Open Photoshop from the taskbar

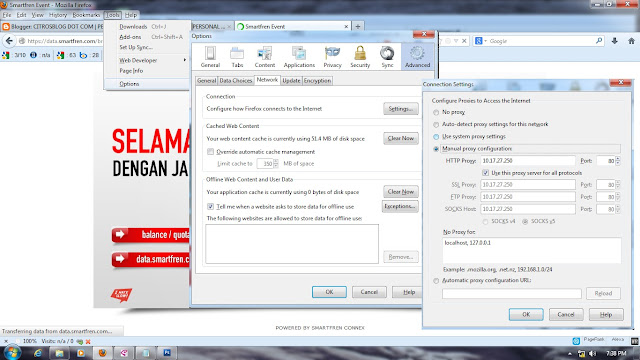click(x=167, y=353)
